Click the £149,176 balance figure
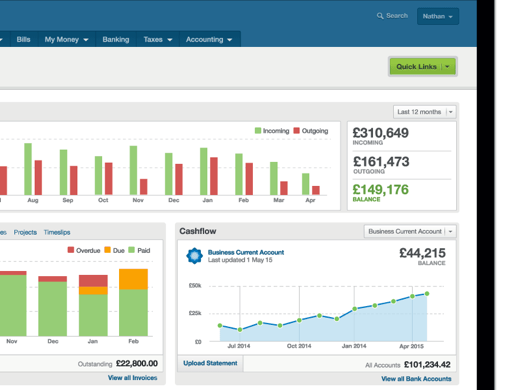Screen dimensions: 520x390 click(x=381, y=190)
